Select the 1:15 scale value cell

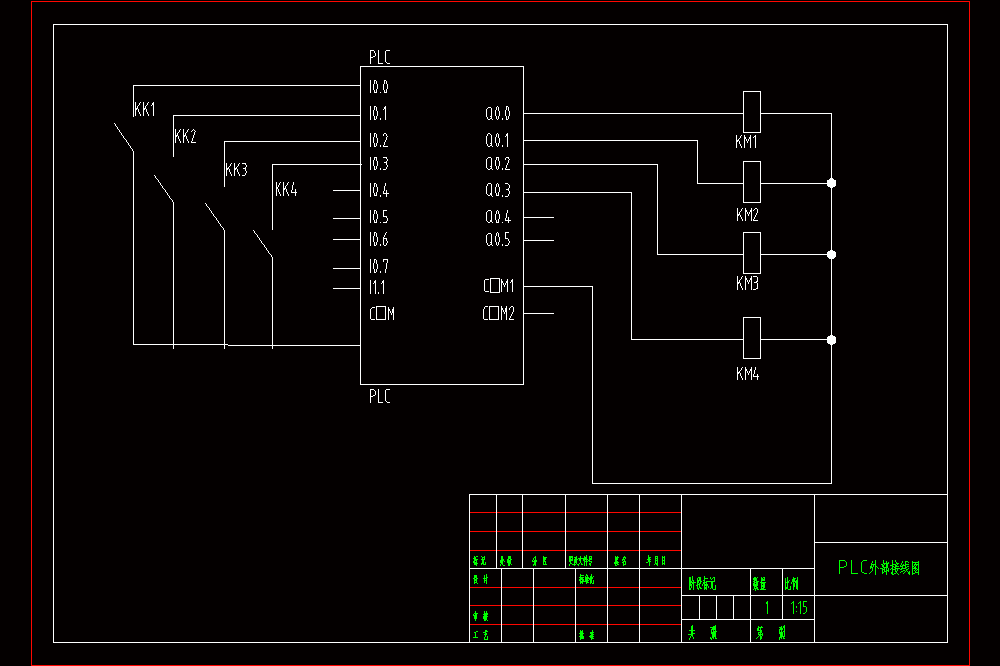pos(798,607)
